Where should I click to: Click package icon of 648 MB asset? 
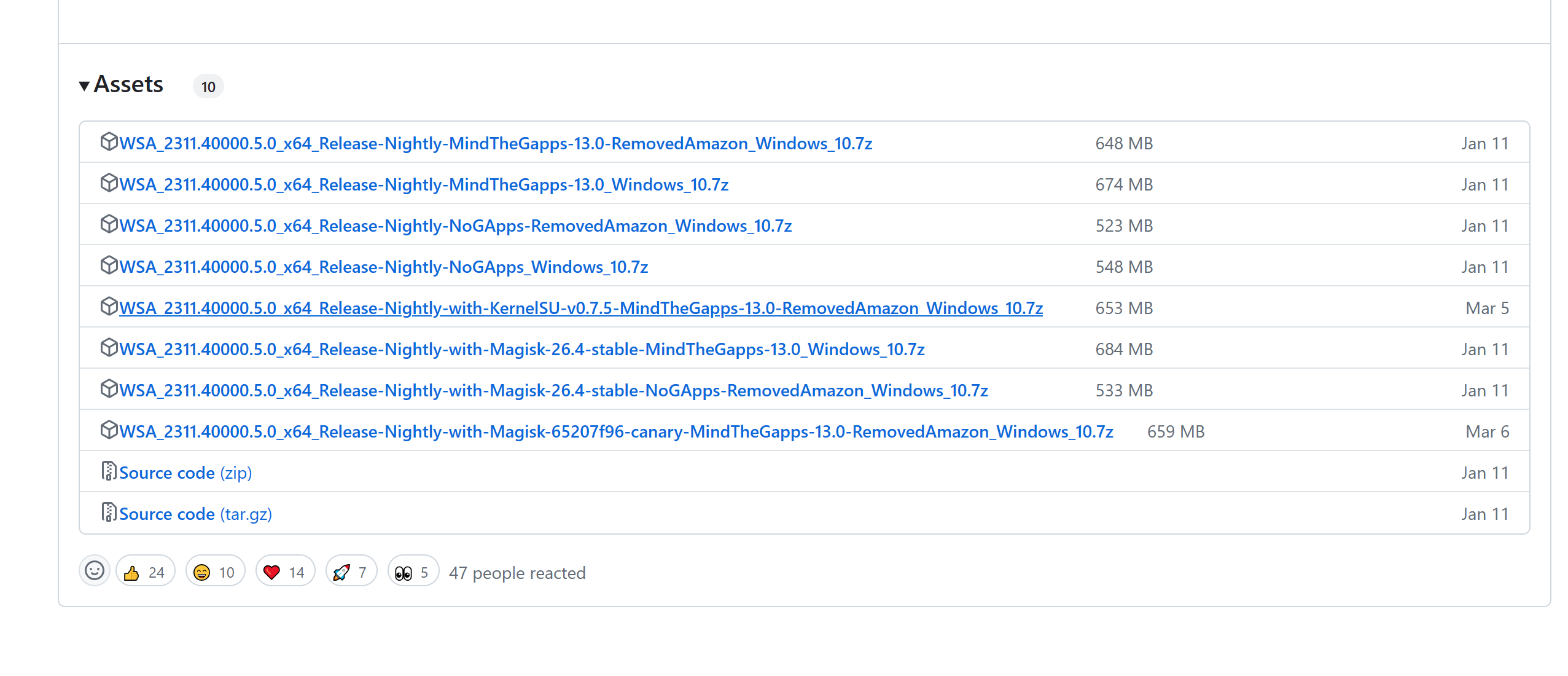click(109, 142)
